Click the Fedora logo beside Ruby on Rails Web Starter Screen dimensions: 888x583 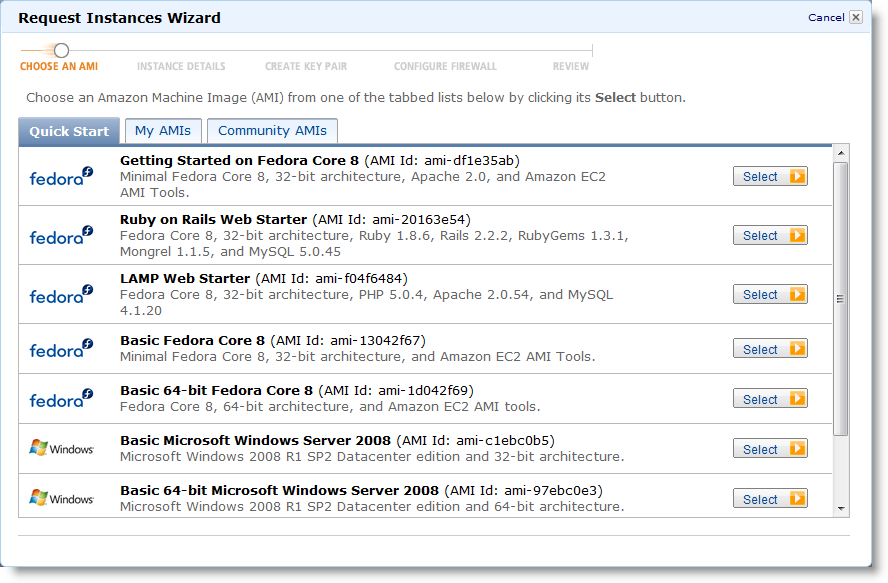(x=61, y=235)
